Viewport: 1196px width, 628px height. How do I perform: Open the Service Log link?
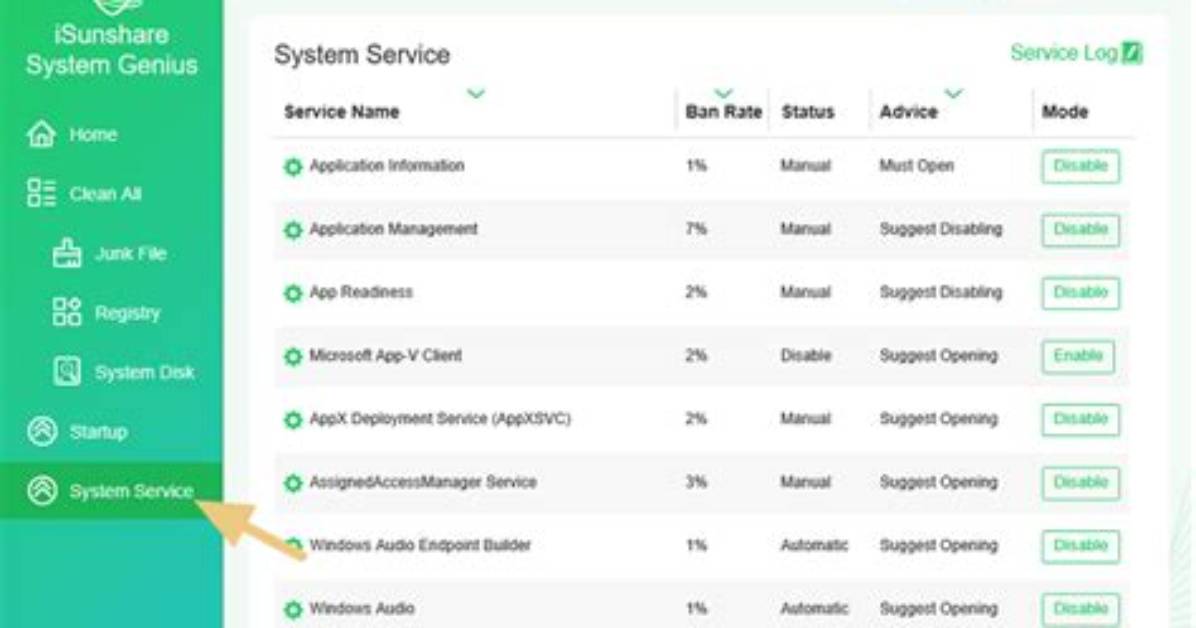pyautogui.click(x=1064, y=53)
